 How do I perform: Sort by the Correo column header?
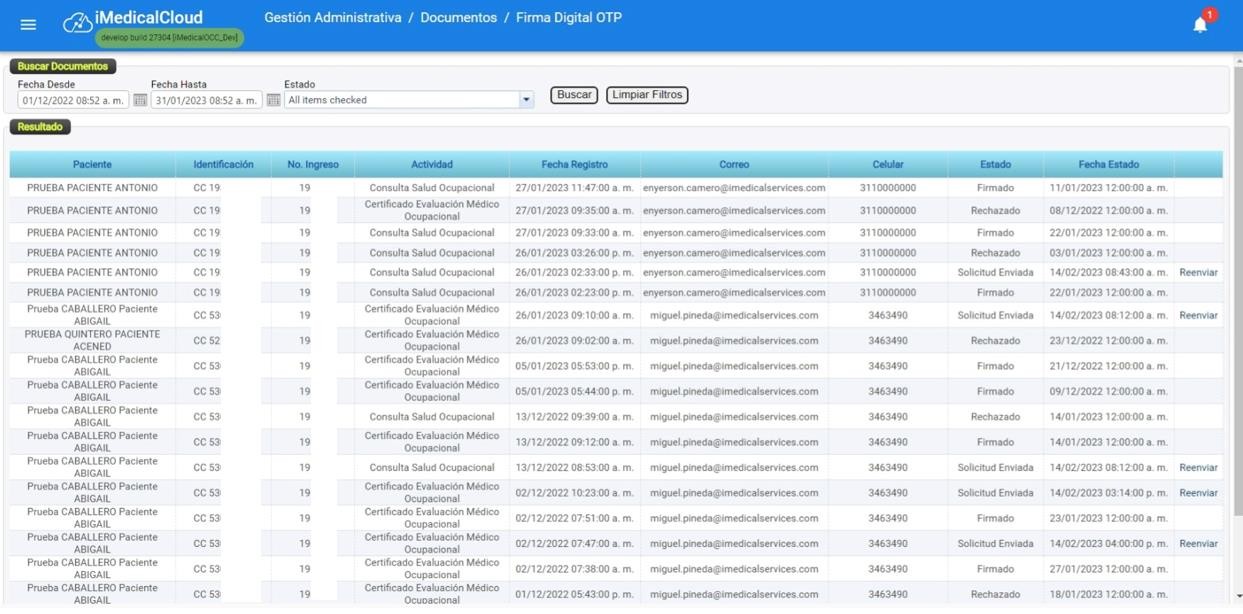tap(734, 164)
